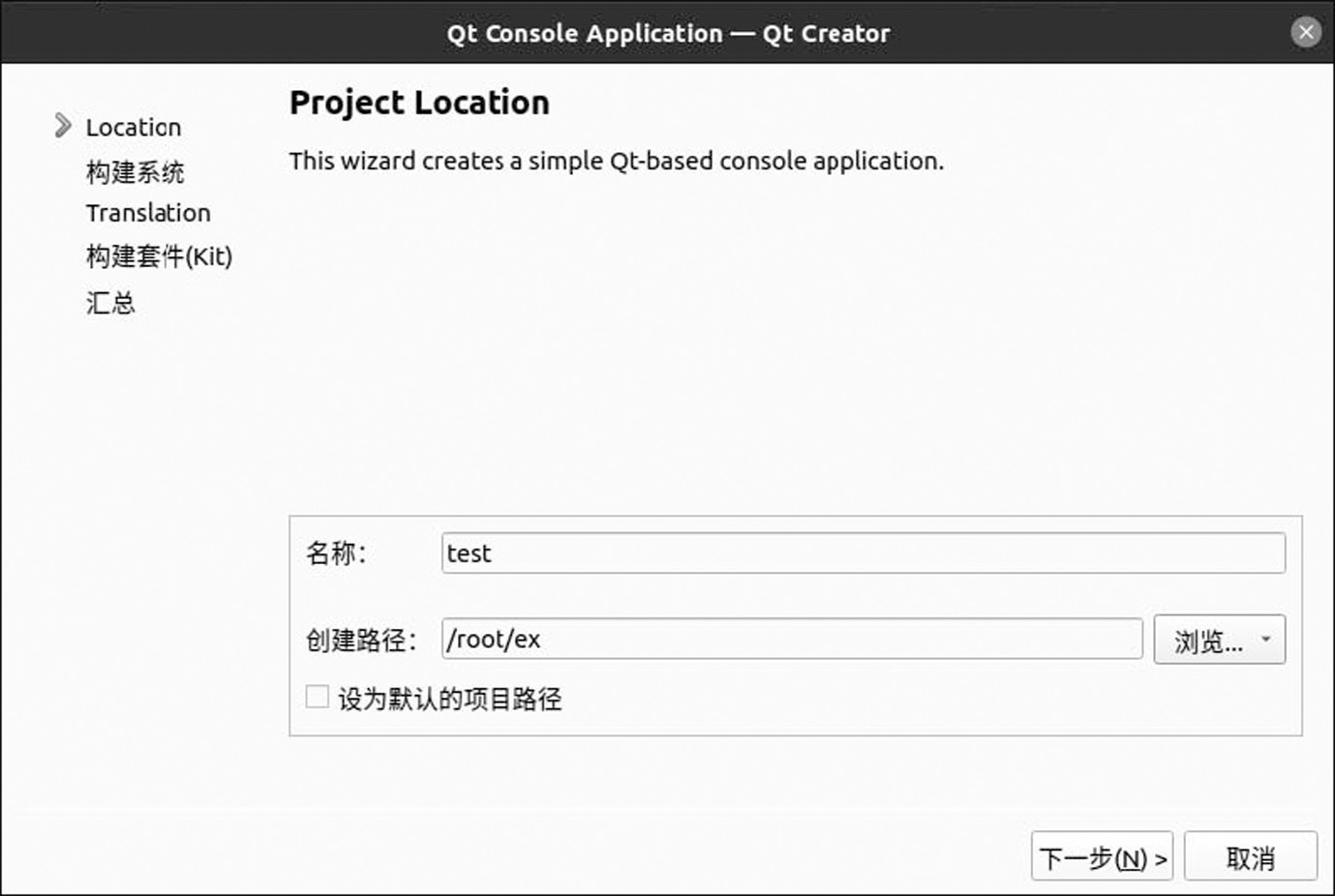Click the 取消 cancel button

(x=1251, y=856)
